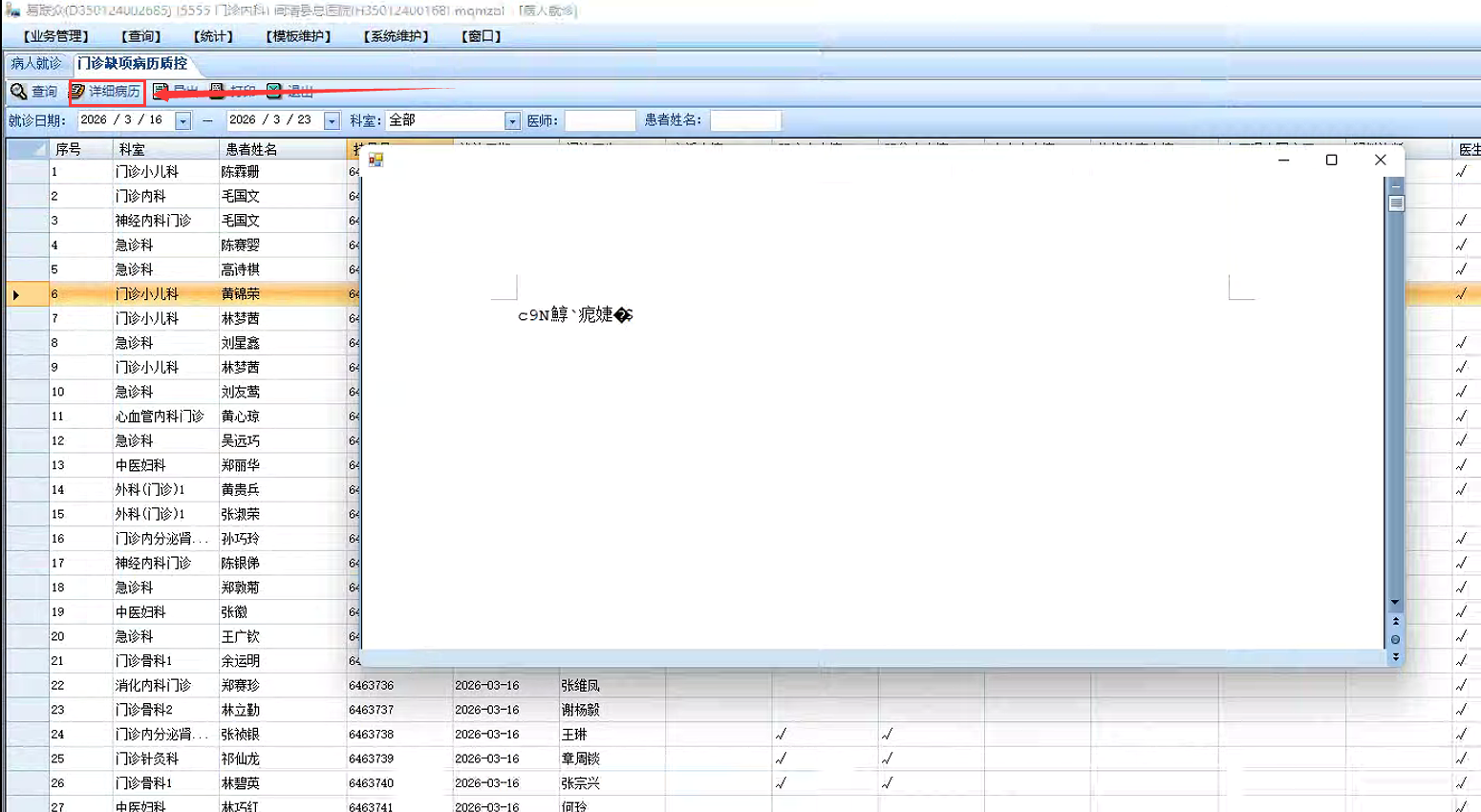The width and height of the screenshot is (1481, 812).
Task: Click doctor 张宗兴 in row 26
Action: click(x=581, y=783)
